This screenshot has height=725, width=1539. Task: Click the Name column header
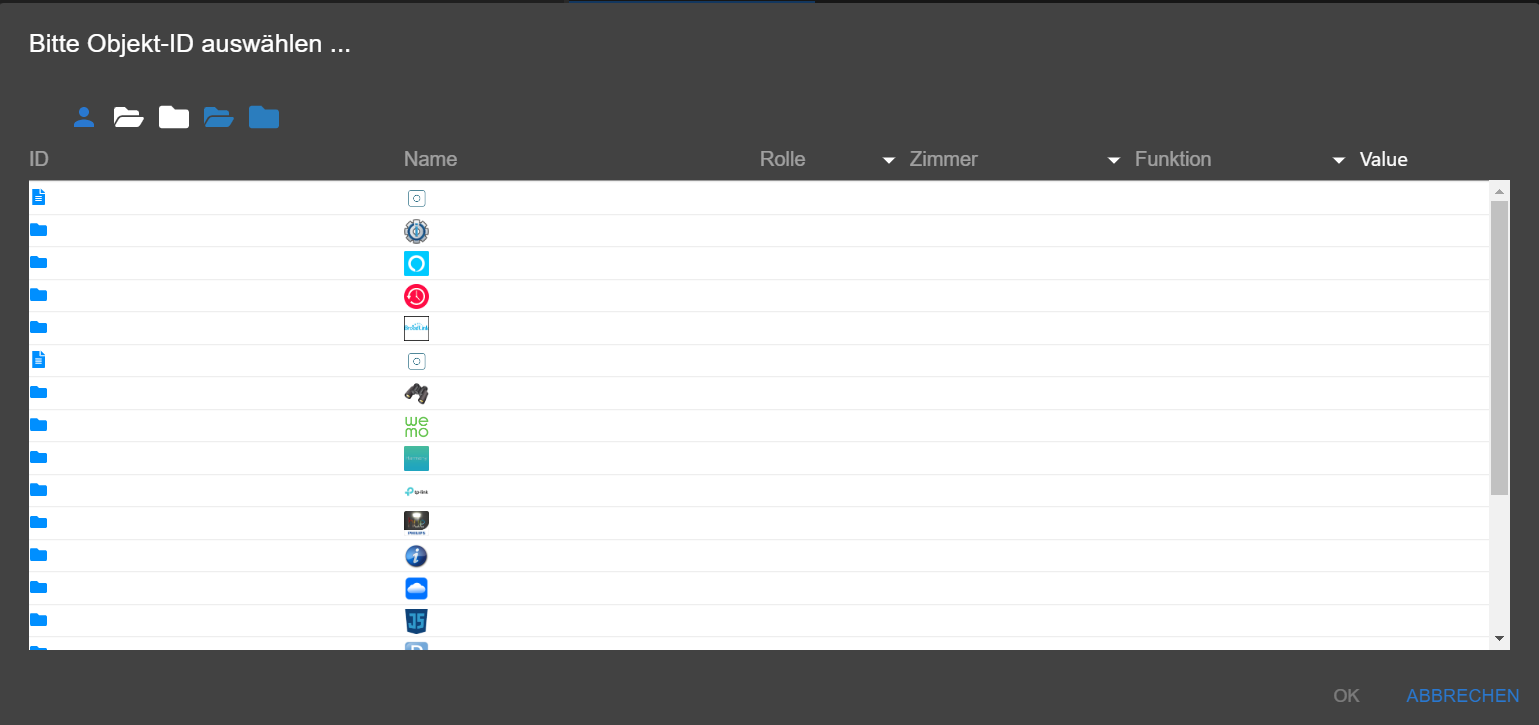(x=430, y=159)
